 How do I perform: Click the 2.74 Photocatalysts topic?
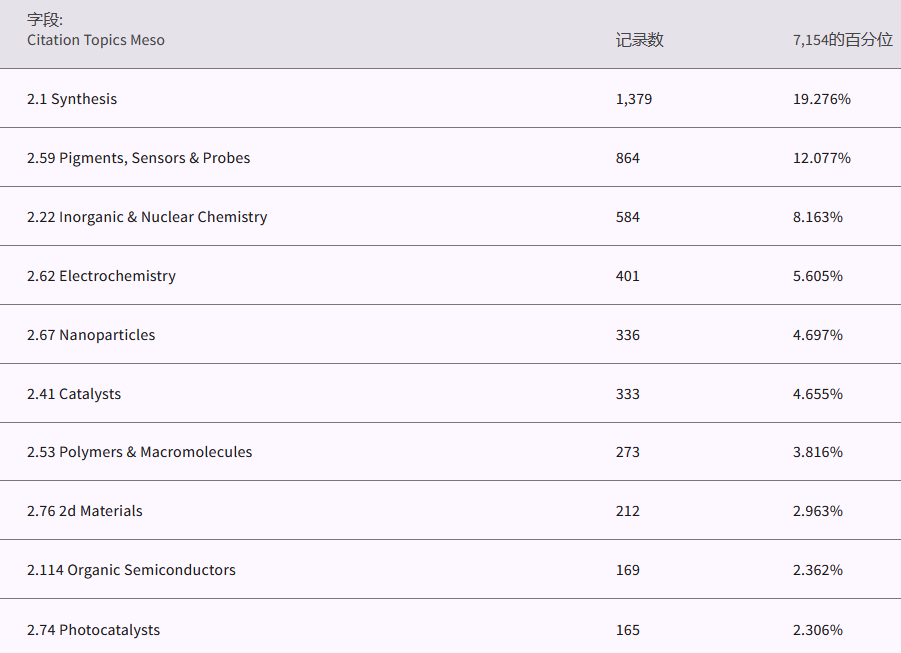coord(93,630)
